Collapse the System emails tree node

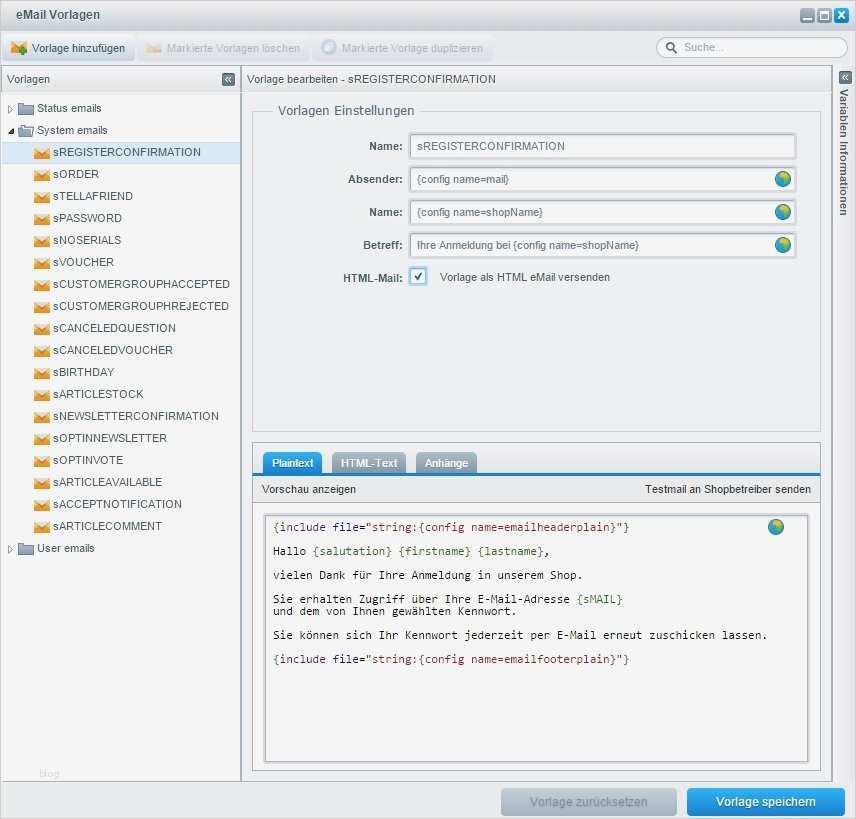11,131
